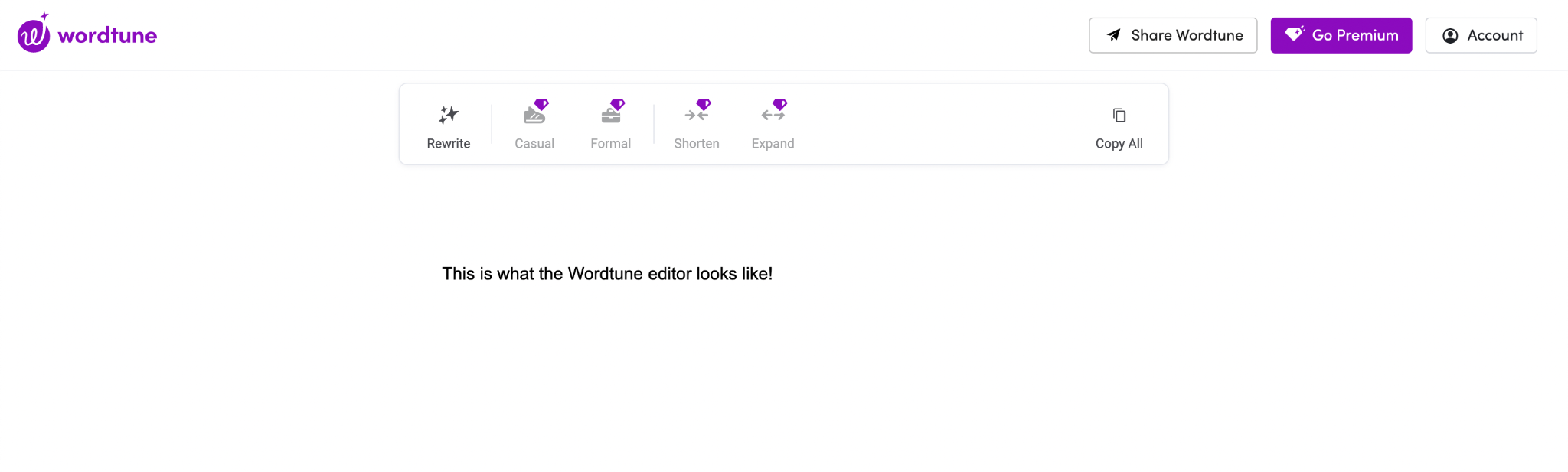The image size is (1568, 472).
Task: Click the Wordtune logo
Action: [x=87, y=33]
